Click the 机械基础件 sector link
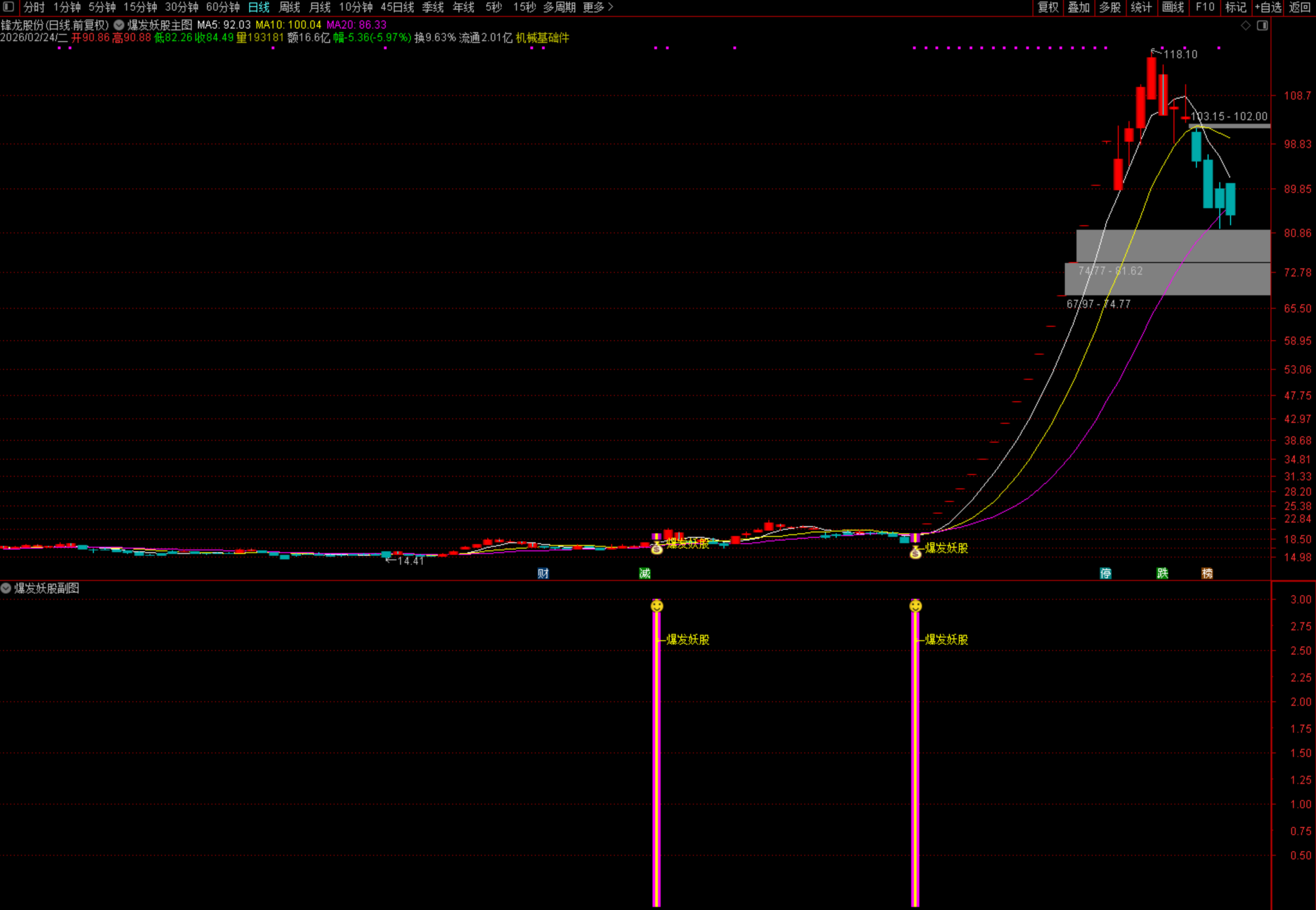 (x=542, y=38)
